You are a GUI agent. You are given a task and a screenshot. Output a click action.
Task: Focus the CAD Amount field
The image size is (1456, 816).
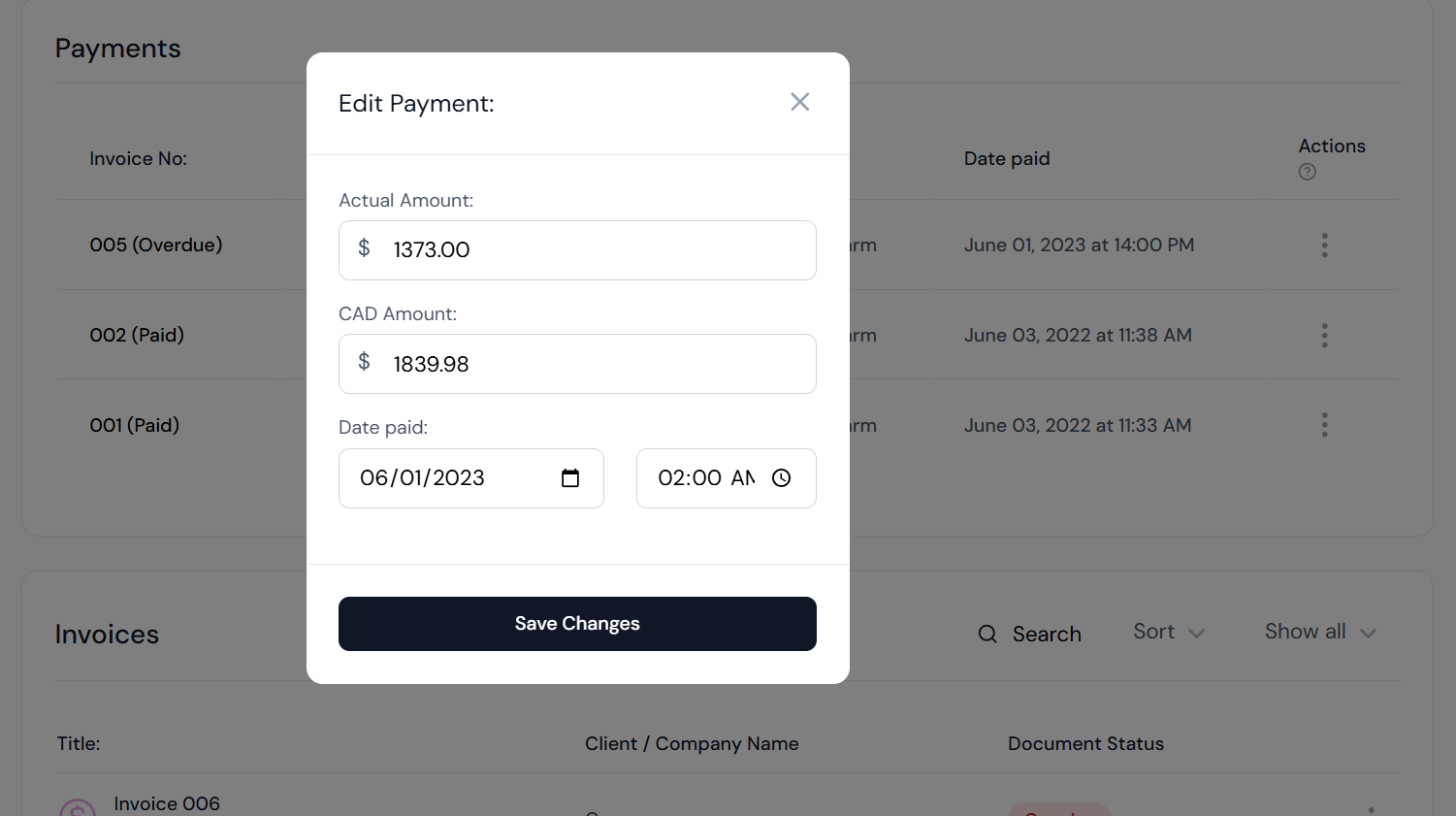(x=577, y=364)
